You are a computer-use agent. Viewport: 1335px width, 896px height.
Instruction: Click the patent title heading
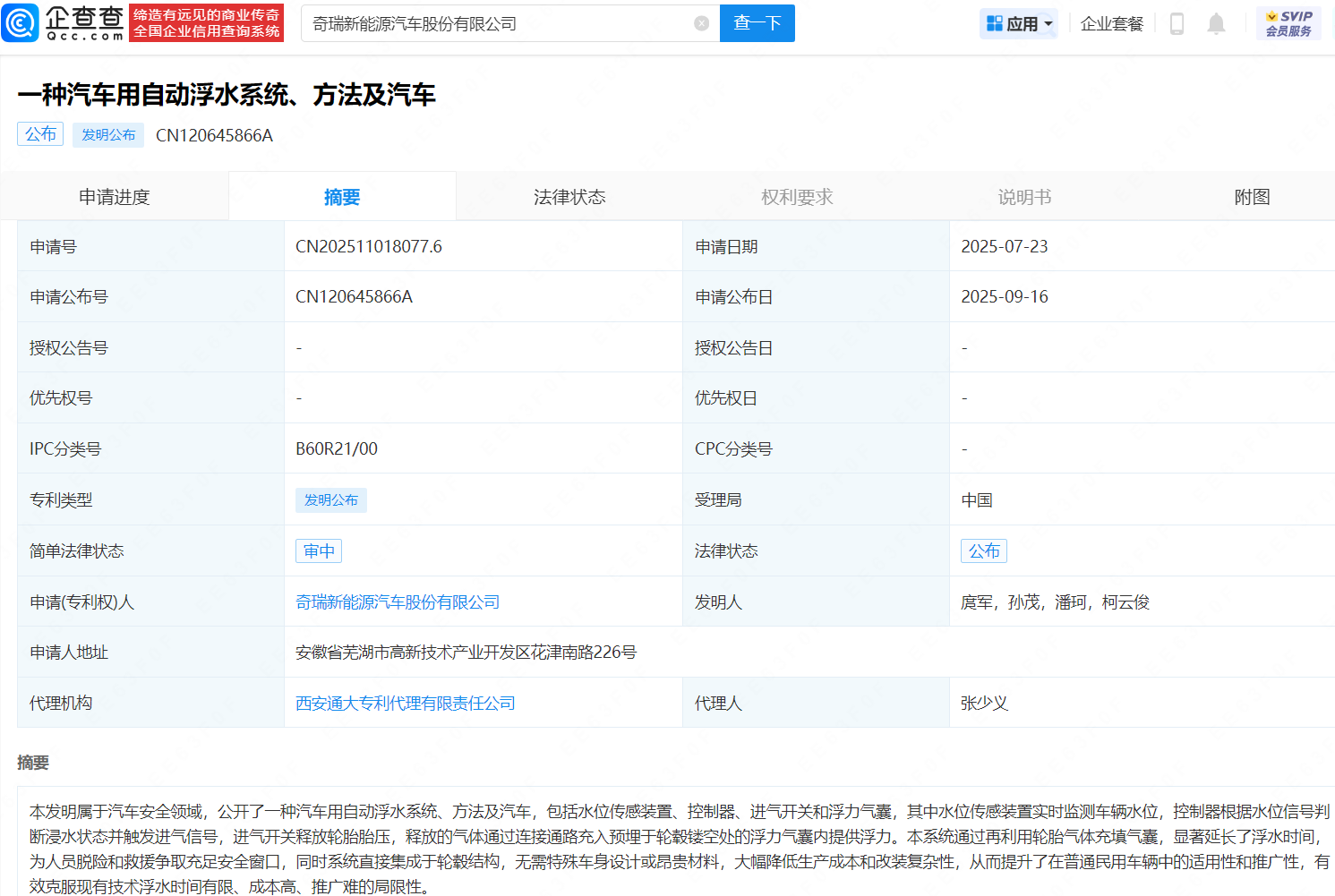point(227,95)
